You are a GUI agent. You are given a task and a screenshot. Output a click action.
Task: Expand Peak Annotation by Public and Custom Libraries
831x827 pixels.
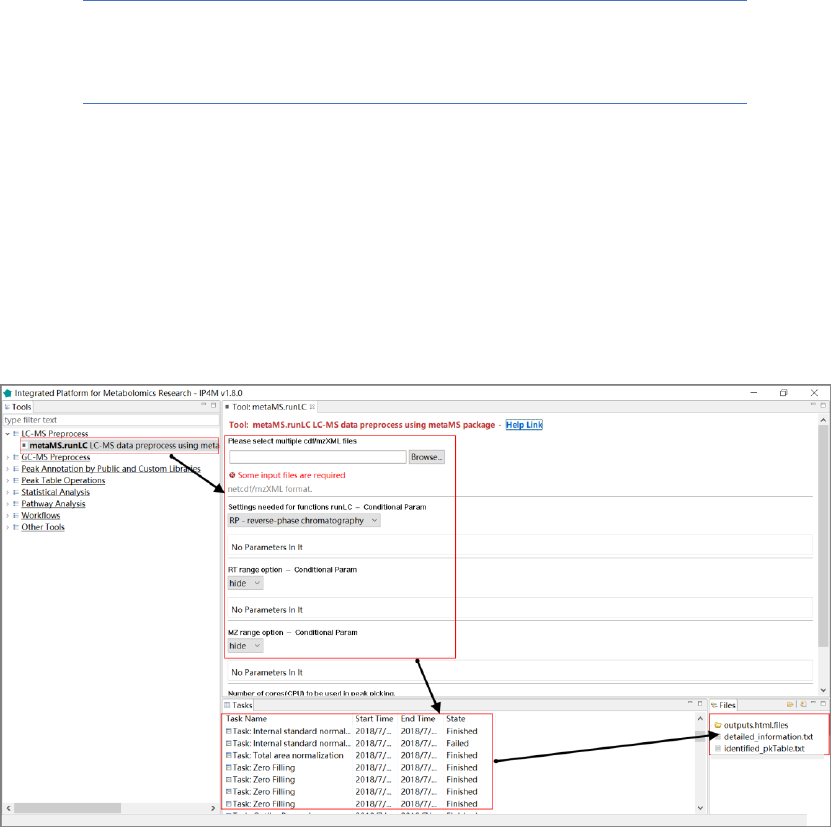point(7,469)
